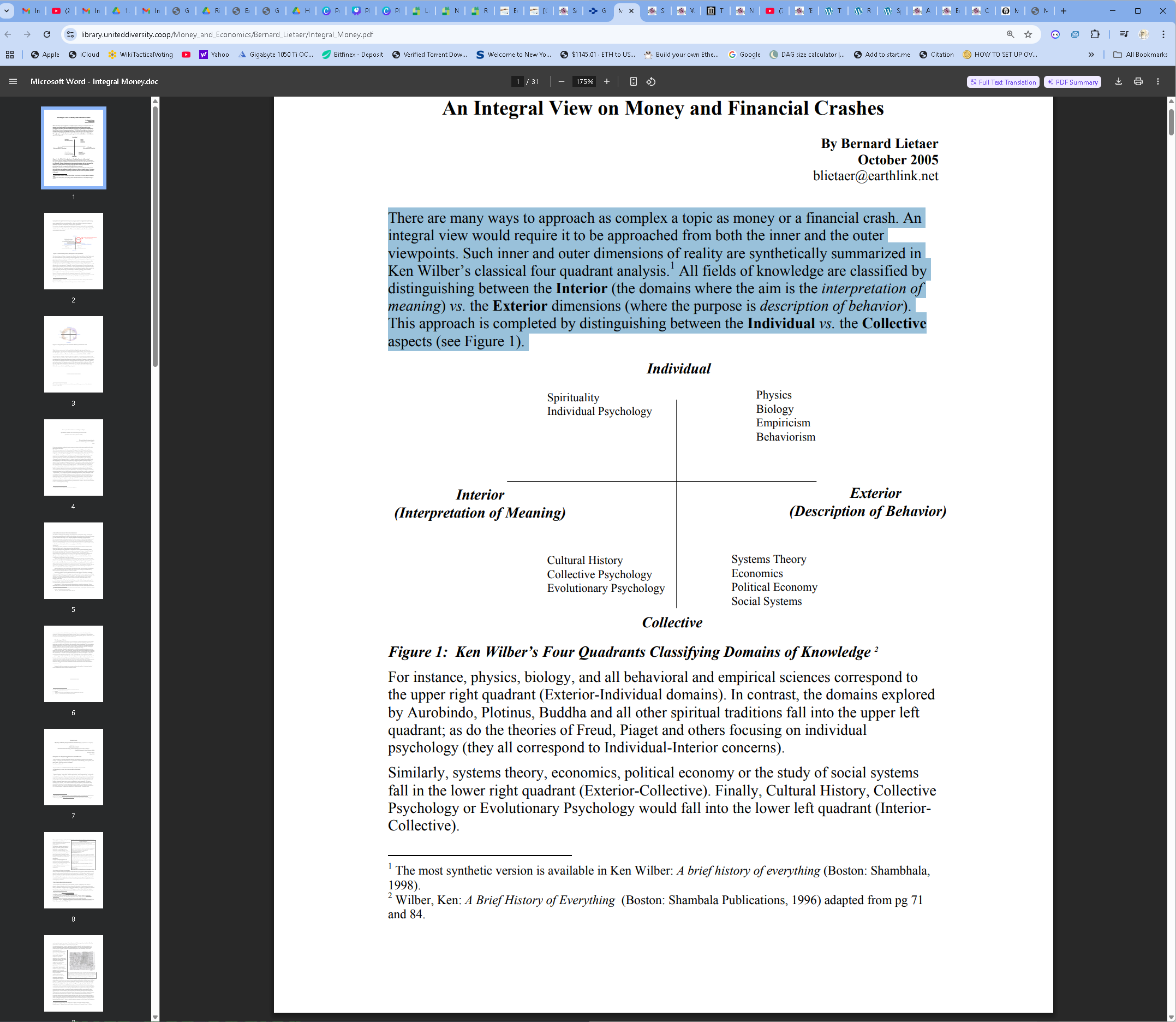Image resolution: width=1176 pixels, height=1022 pixels.
Task: Download the PDF file
Action: coord(1118,81)
